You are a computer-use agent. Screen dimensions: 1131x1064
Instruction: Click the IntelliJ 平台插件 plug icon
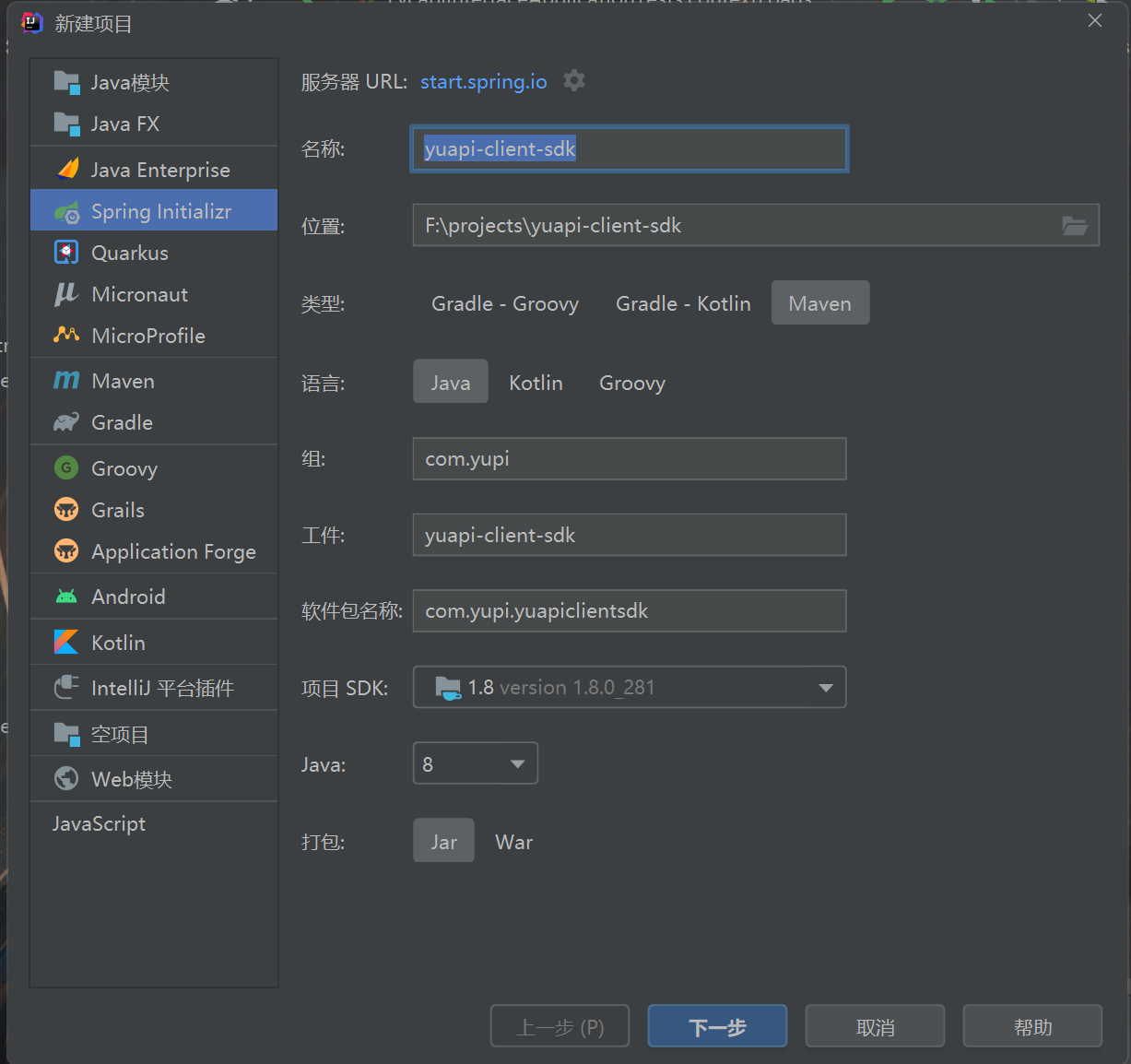point(66,688)
